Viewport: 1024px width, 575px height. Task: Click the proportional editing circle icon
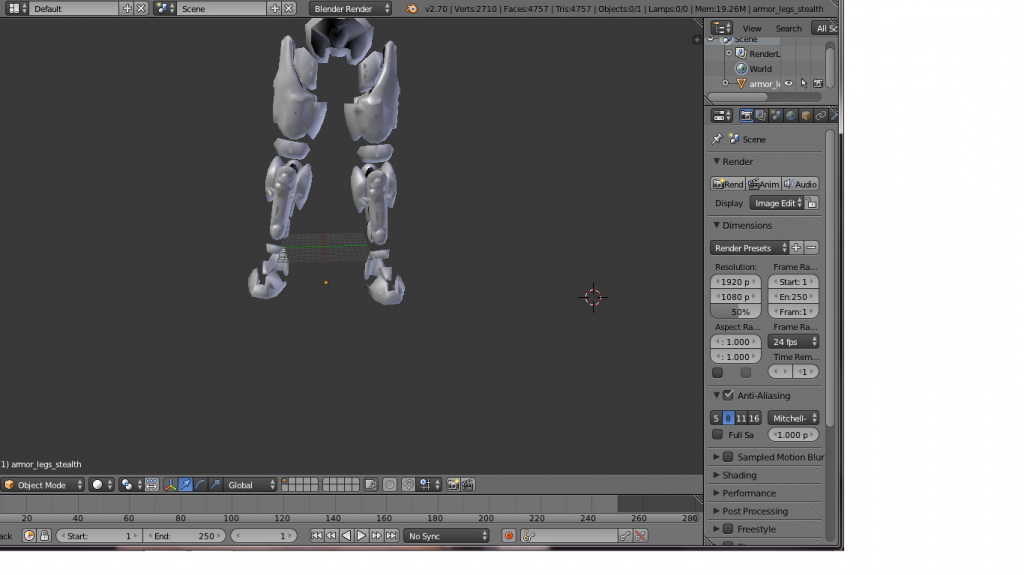(x=390, y=485)
